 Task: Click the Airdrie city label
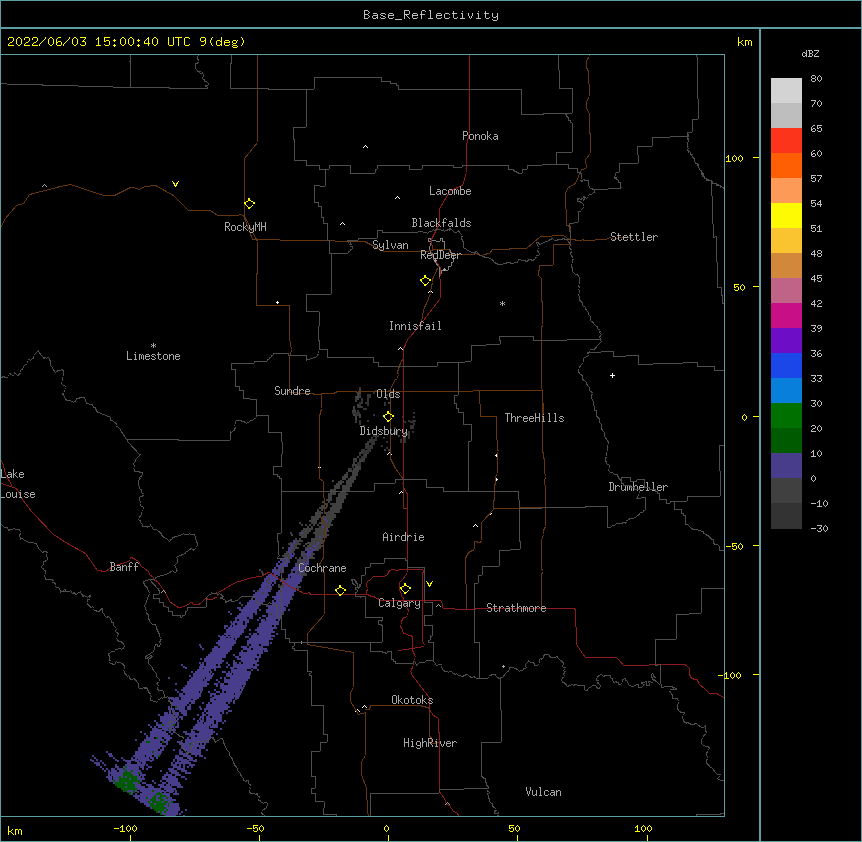click(404, 537)
